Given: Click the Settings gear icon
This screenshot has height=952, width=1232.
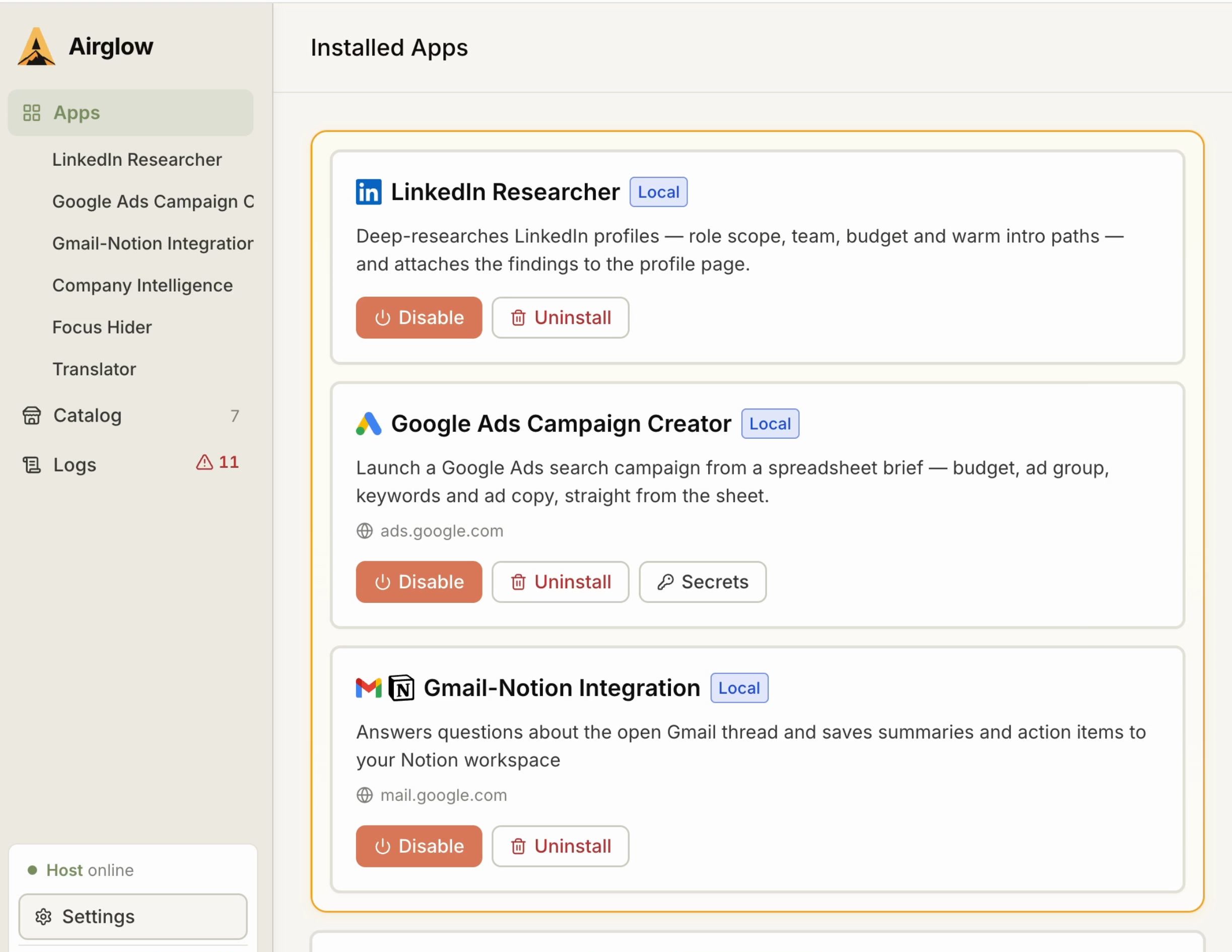Looking at the screenshot, I should click(43, 917).
